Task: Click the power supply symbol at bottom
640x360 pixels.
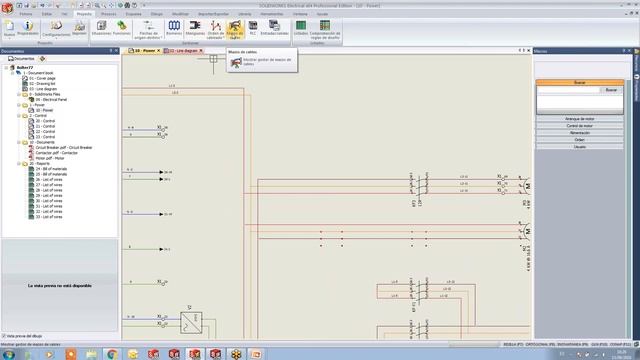Action: [191, 322]
